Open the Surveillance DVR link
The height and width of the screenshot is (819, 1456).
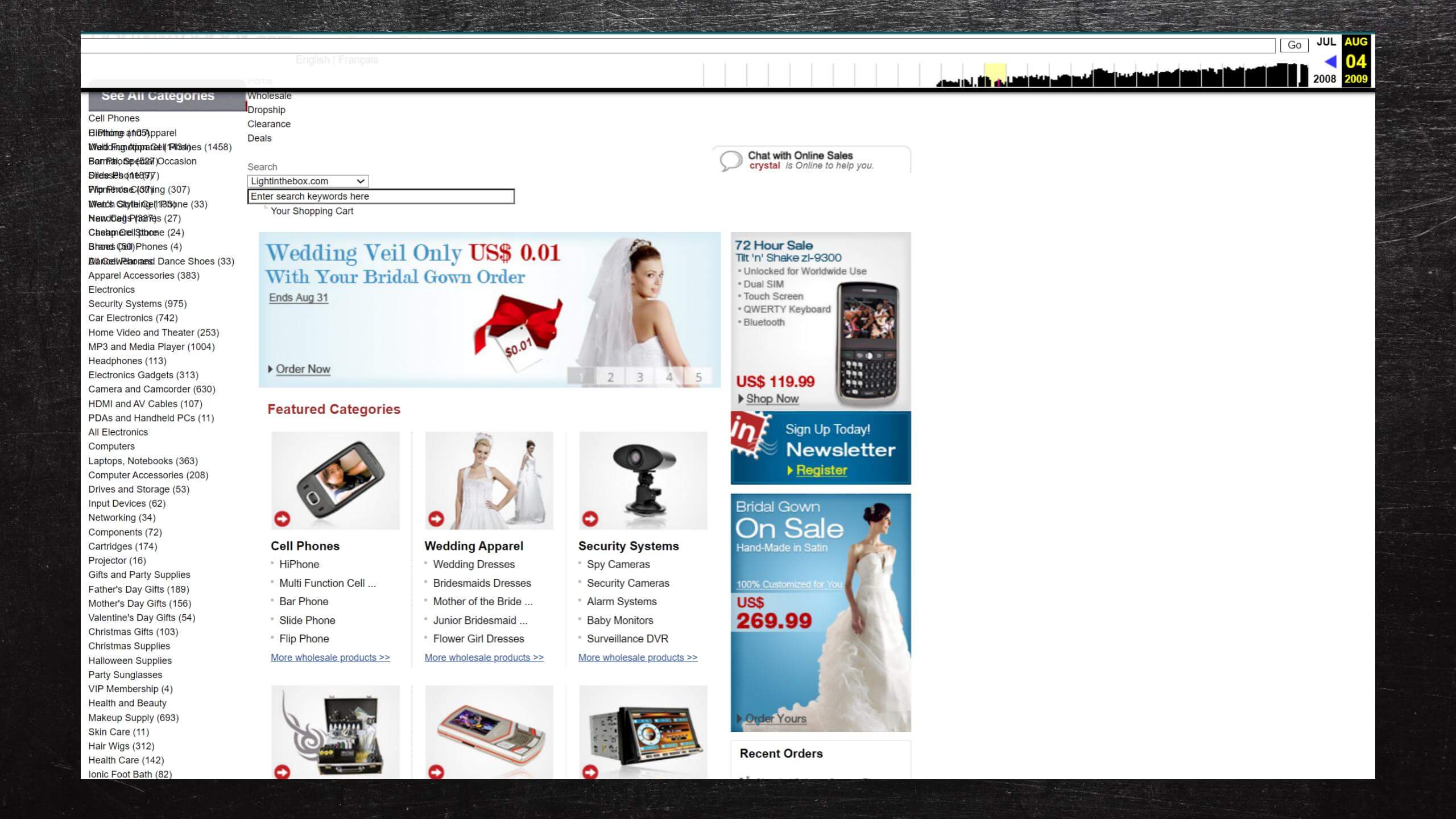tap(627, 639)
